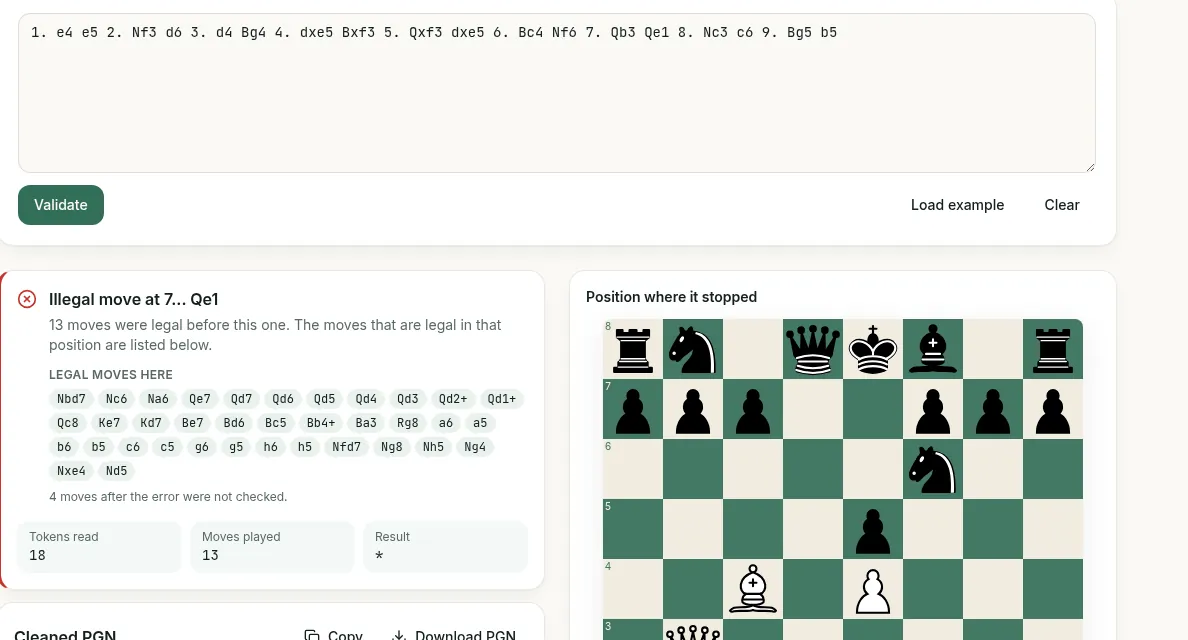Click legal move chip Qe7
Screen dimensions: 1188x640
(x=200, y=399)
